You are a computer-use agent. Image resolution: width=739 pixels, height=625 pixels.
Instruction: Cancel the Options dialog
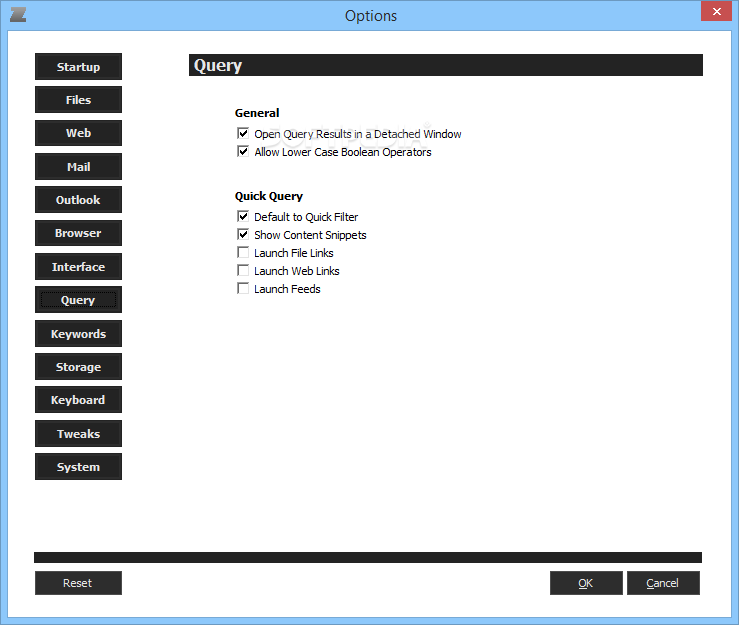pyautogui.click(x=663, y=583)
